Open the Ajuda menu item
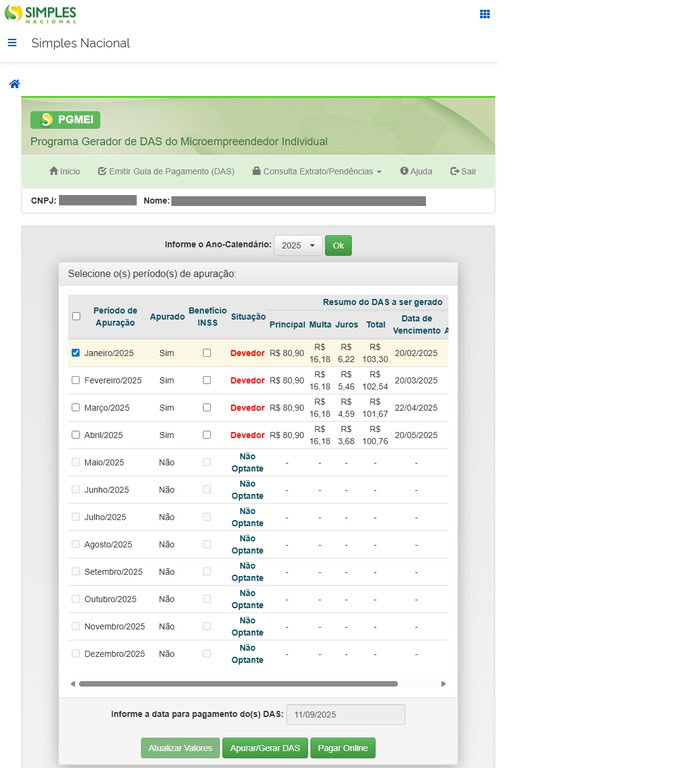Viewport: 700px width, 768px height. (x=416, y=171)
